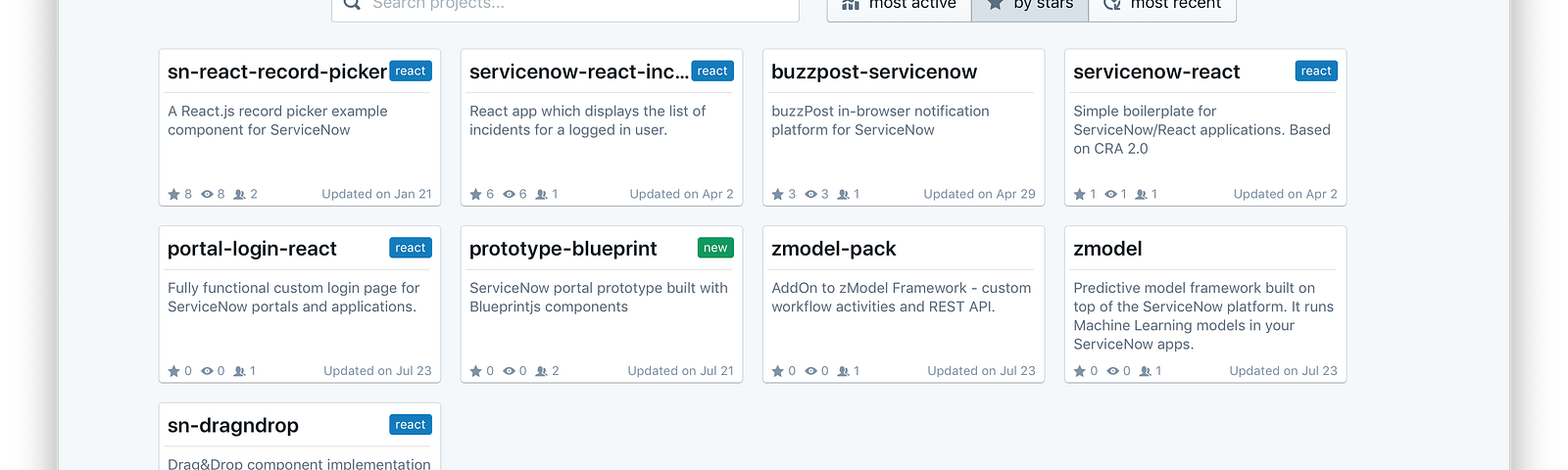
Task: Click contributors icon on zmodel-pack card
Action: (843, 371)
